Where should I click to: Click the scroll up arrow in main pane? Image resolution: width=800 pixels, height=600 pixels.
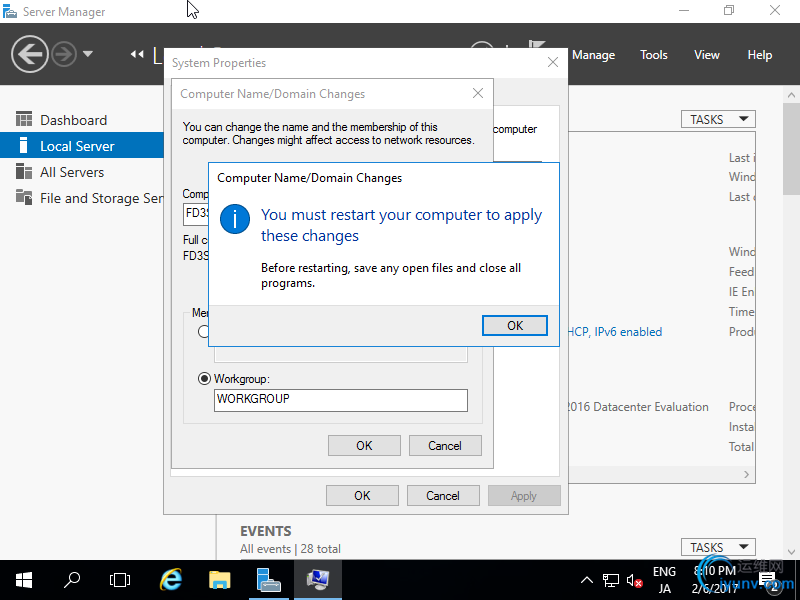point(791,95)
